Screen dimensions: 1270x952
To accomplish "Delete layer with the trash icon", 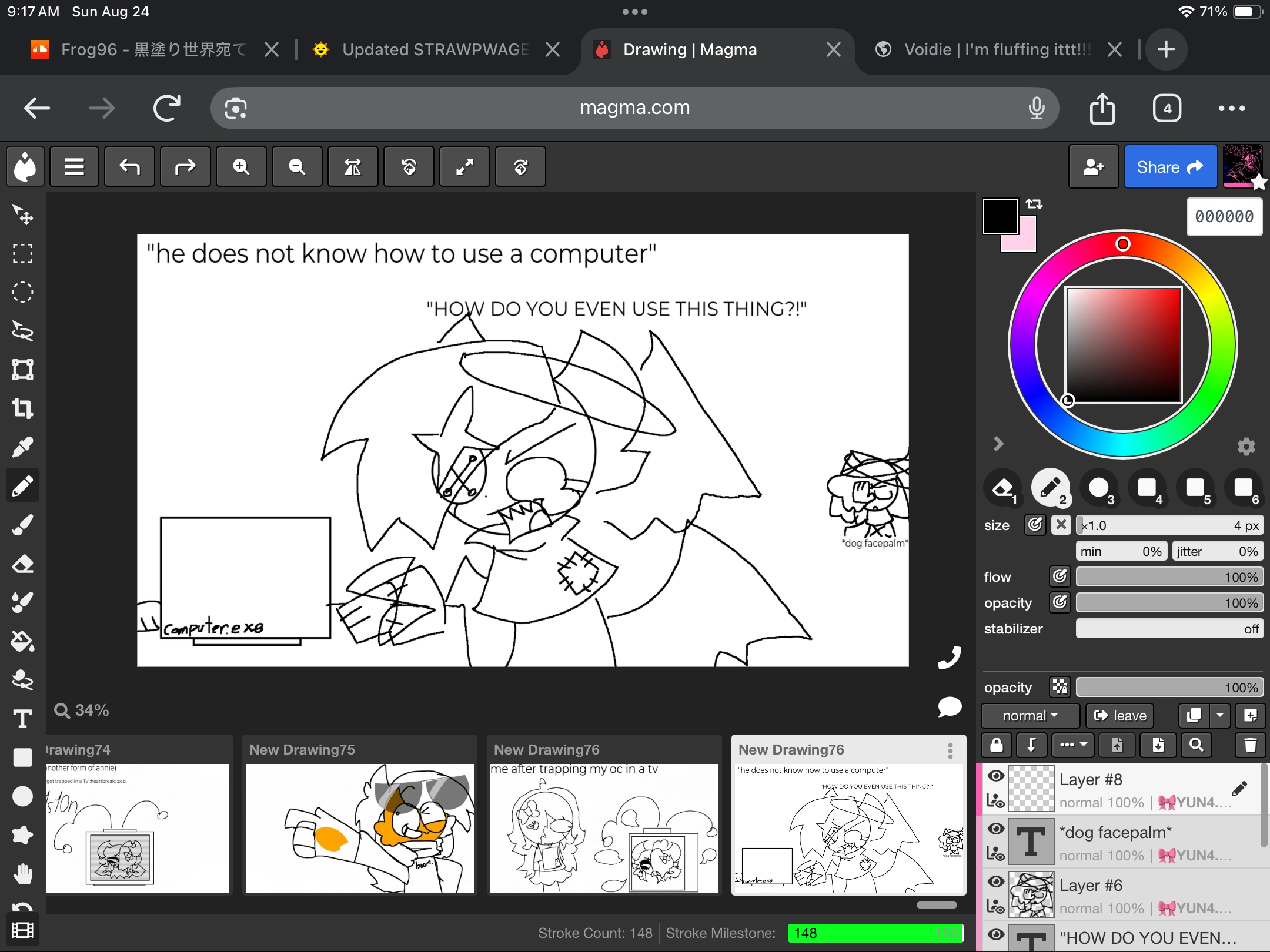I will [x=1250, y=745].
